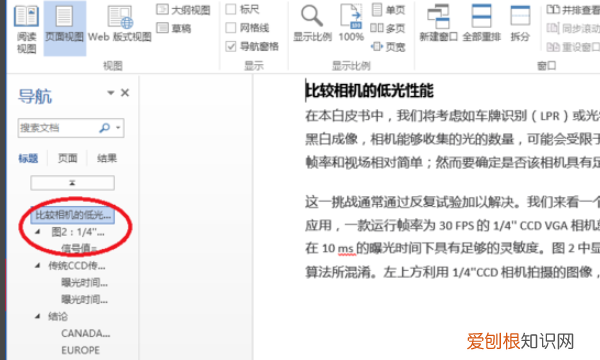
Task: Set zoom to 100%
Action: pyautogui.click(x=351, y=23)
